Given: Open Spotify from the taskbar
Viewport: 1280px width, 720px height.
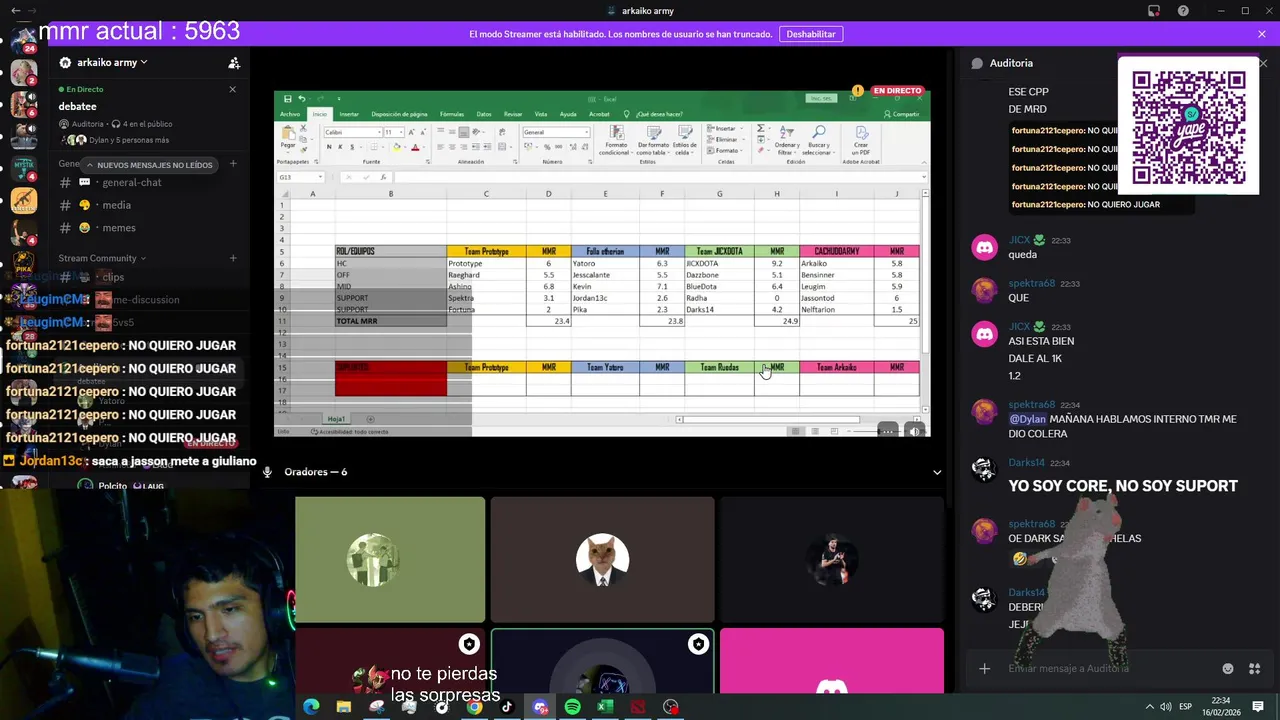Looking at the screenshot, I should coord(572,707).
